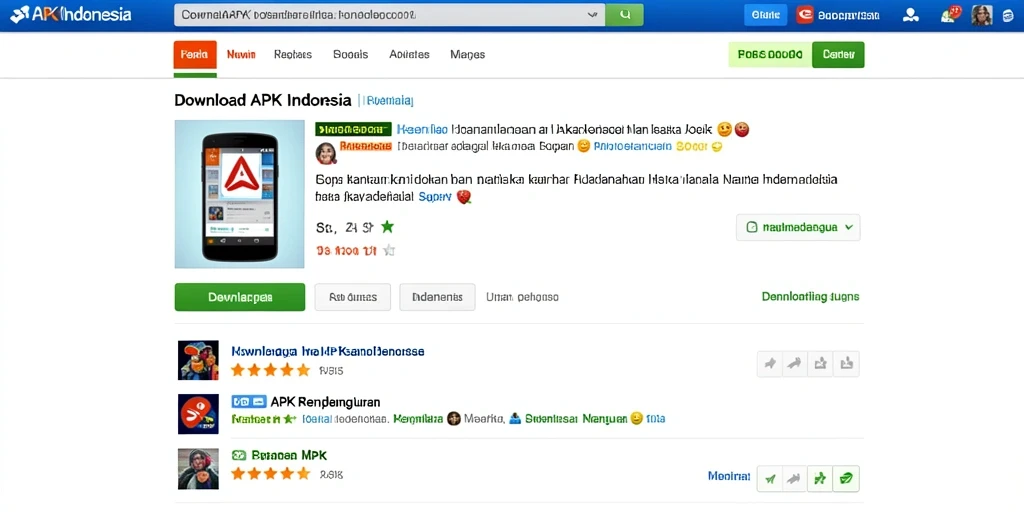The width and height of the screenshot is (1024, 512).
Task: Click the small round avatar in description
Action: tap(325, 153)
